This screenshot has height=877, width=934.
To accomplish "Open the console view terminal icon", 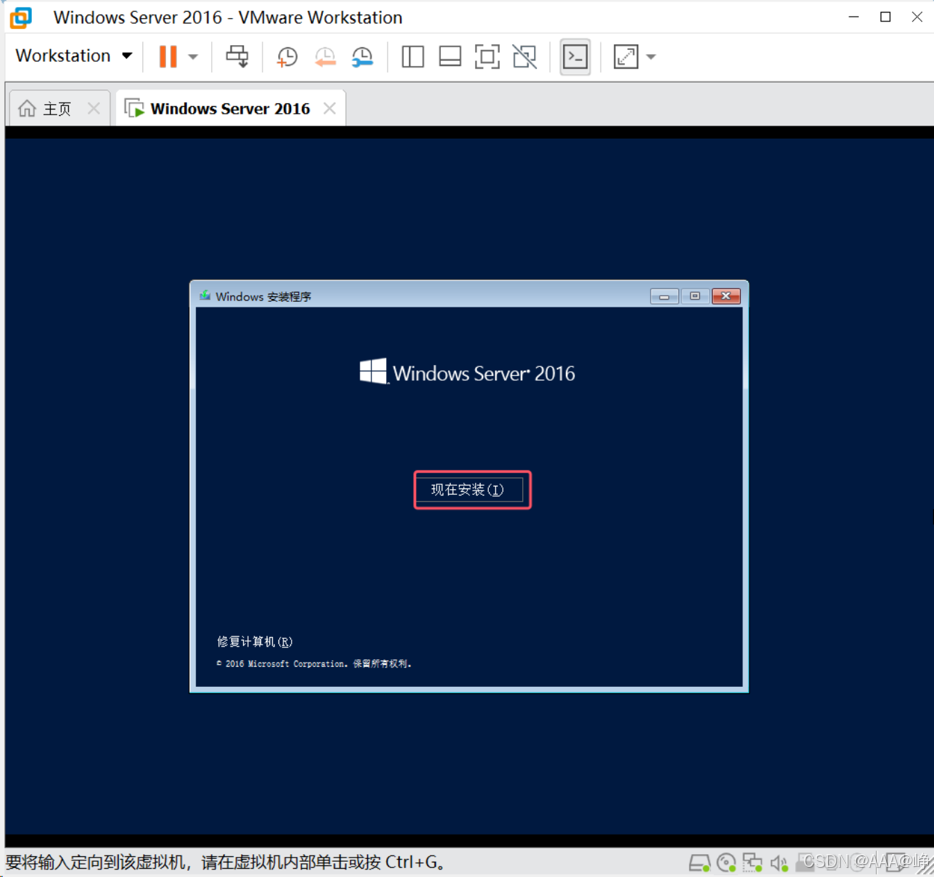I will coord(575,57).
